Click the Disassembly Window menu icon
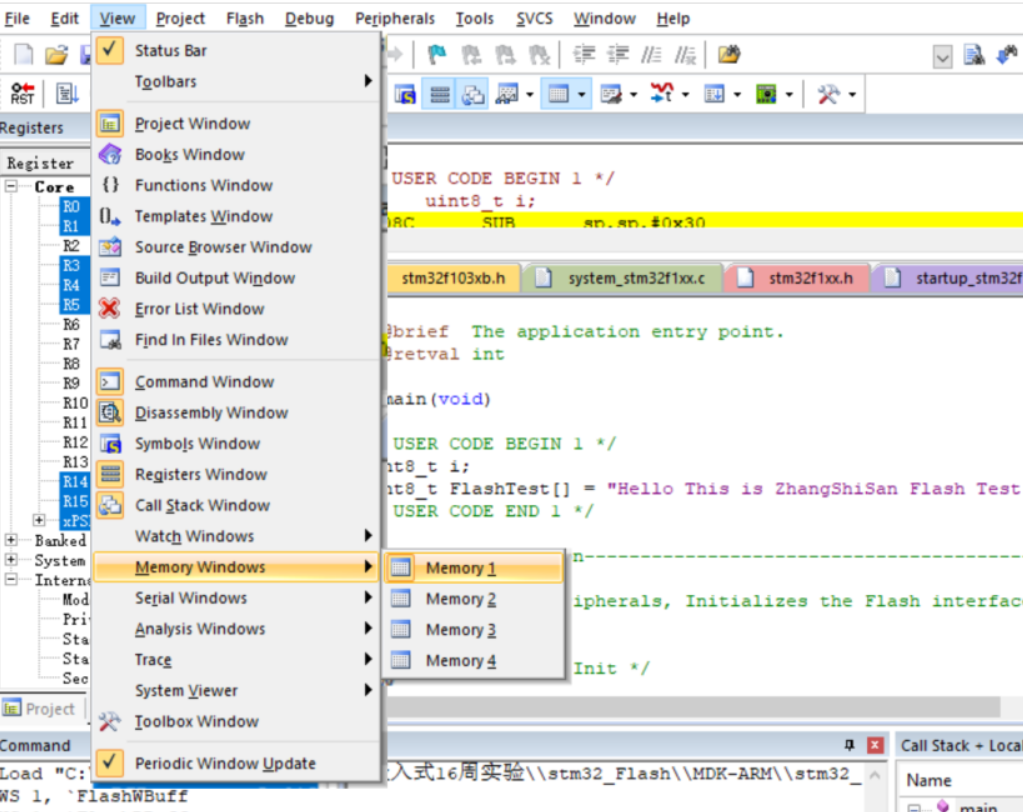 point(110,413)
